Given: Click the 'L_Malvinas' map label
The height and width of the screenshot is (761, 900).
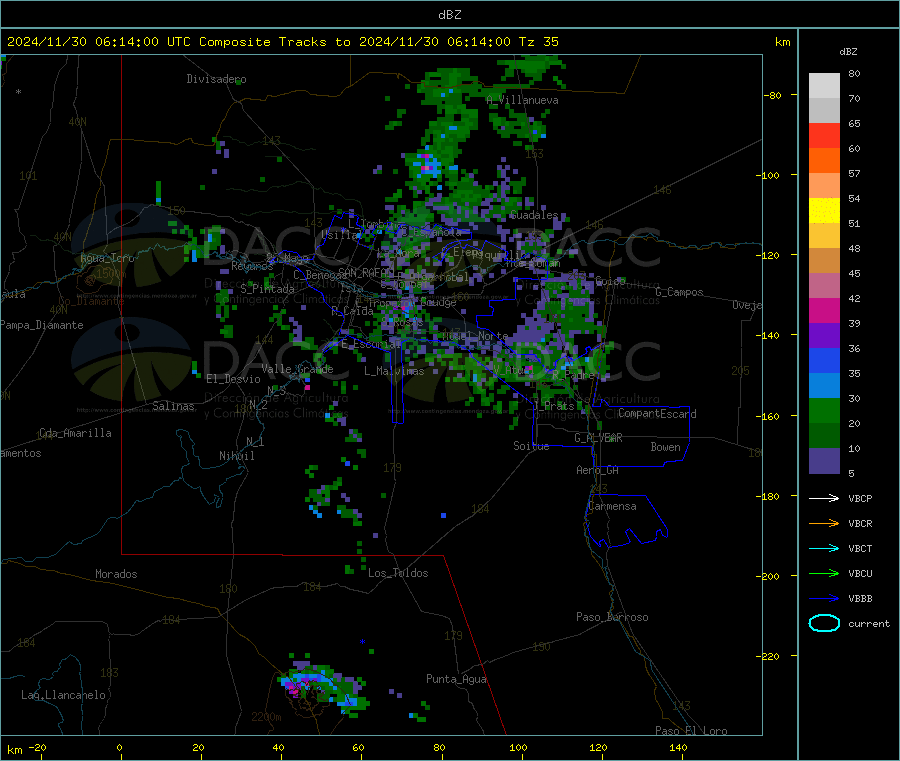Looking at the screenshot, I should pos(394,371).
